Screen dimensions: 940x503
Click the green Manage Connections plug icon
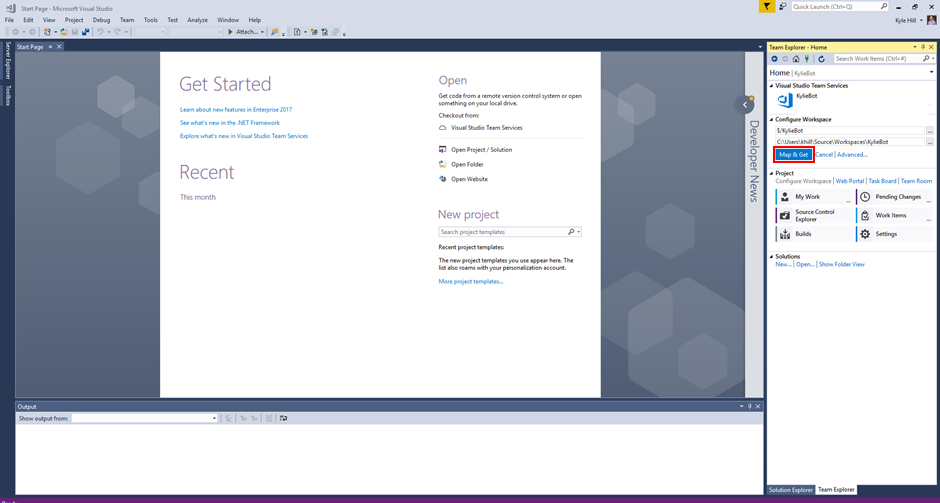tap(807, 59)
